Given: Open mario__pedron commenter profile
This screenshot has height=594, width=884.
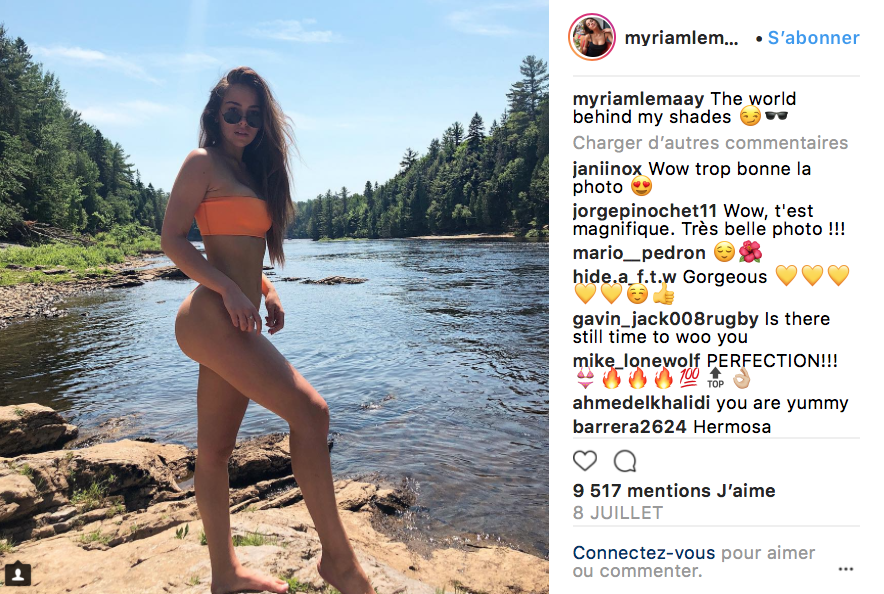Looking at the screenshot, I should [639, 253].
